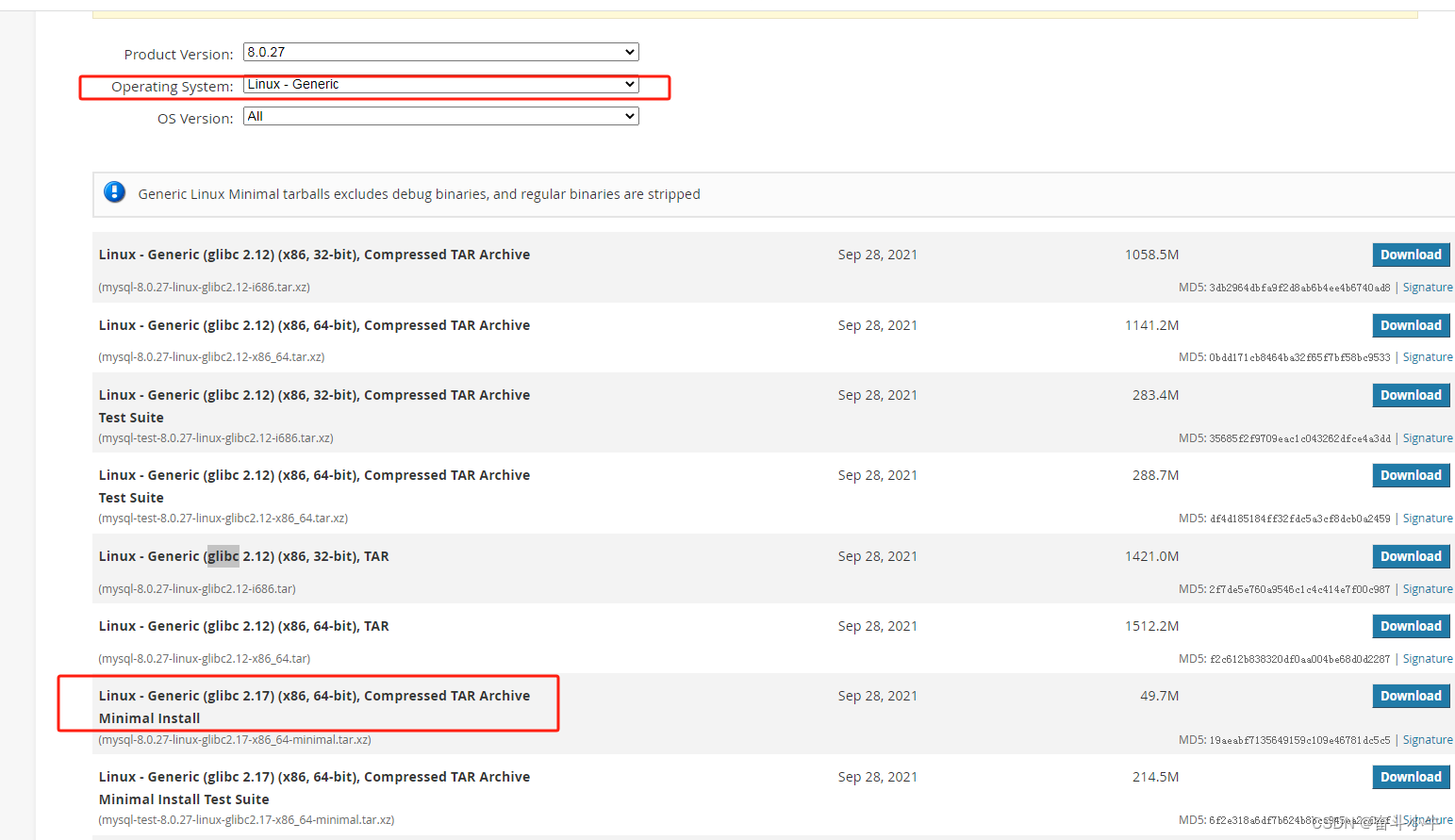Click the 1058.5M file size value
1455x840 pixels.
tap(1151, 255)
